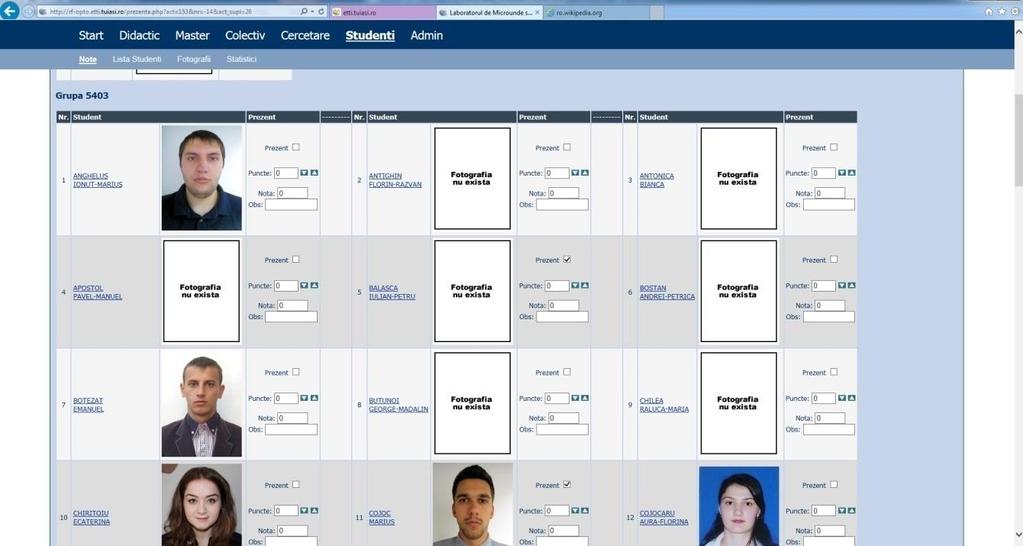Image resolution: width=1023 pixels, height=546 pixels.
Task: Open CHIRITOIU ECATERINA student link
Action: [91, 518]
